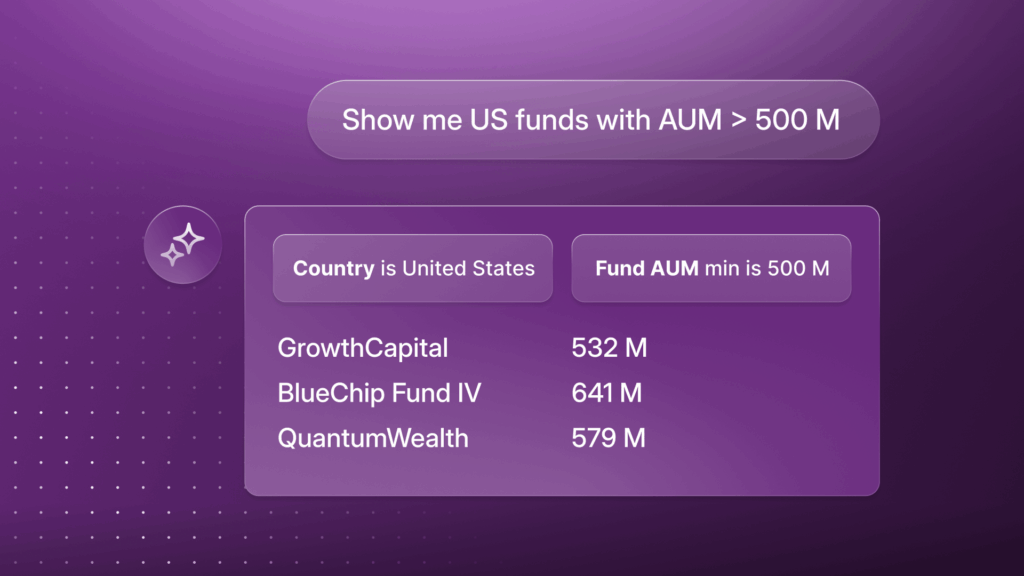Open the QuantumWealth fund result

372,437
